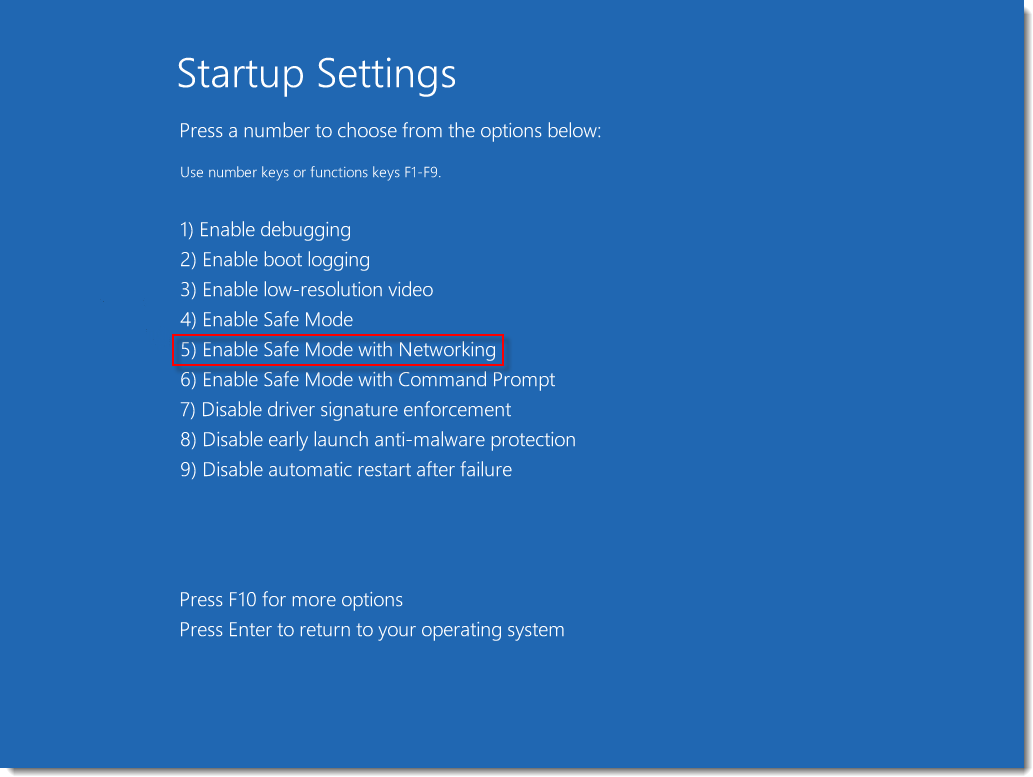Select Enable low-resolution video

(x=305, y=289)
